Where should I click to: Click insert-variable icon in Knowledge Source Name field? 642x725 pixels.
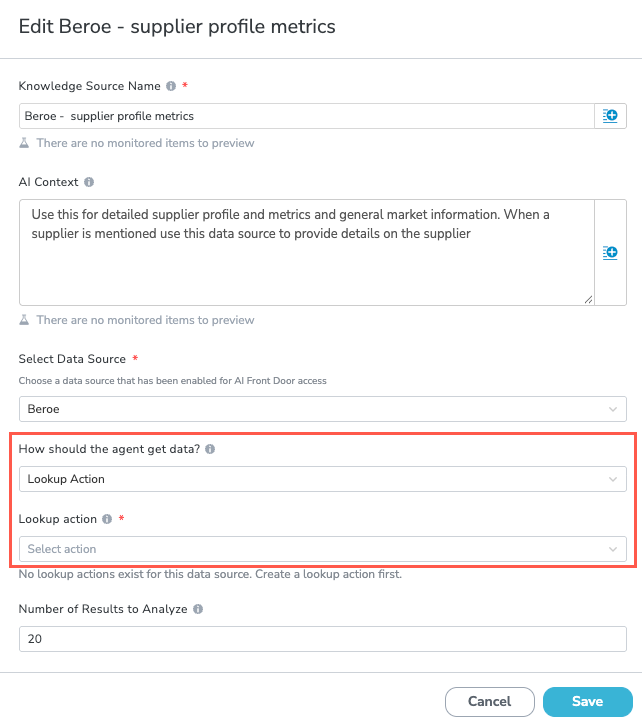click(610, 116)
